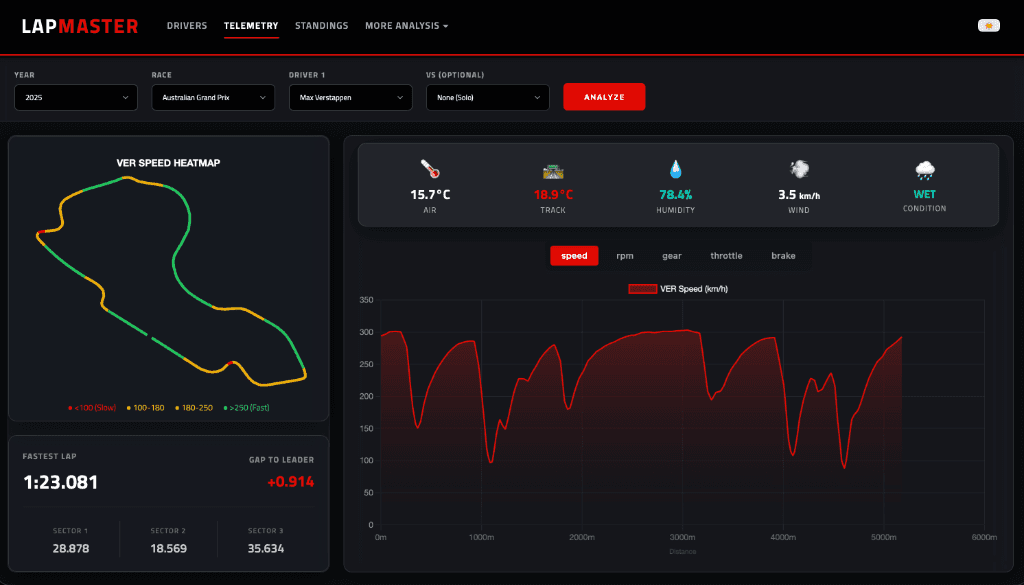Click the red Slow legend dot under the heatmap
Image resolution: width=1024 pixels, height=585 pixels.
[70, 407]
